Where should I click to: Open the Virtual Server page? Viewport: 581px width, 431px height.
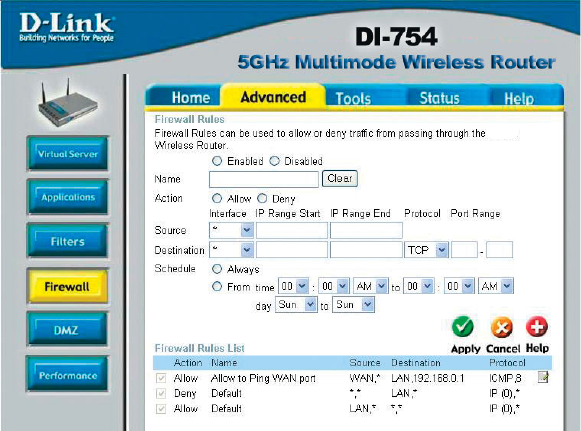68,154
